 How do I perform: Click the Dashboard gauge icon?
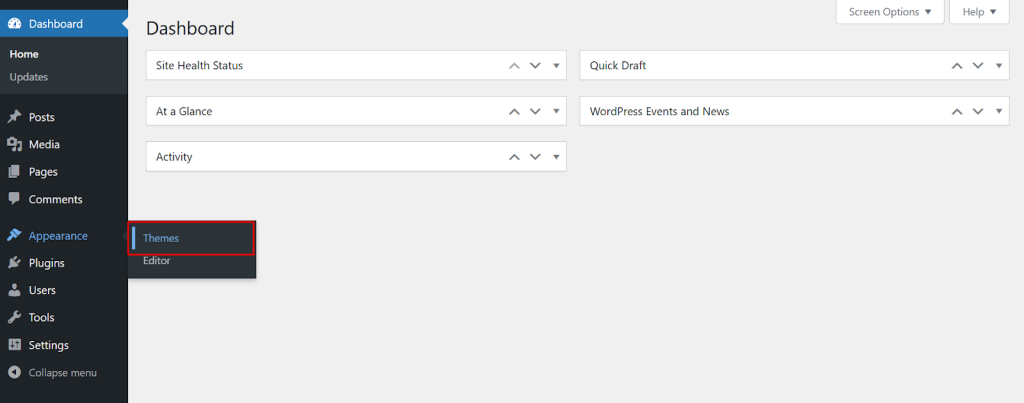(14, 23)
